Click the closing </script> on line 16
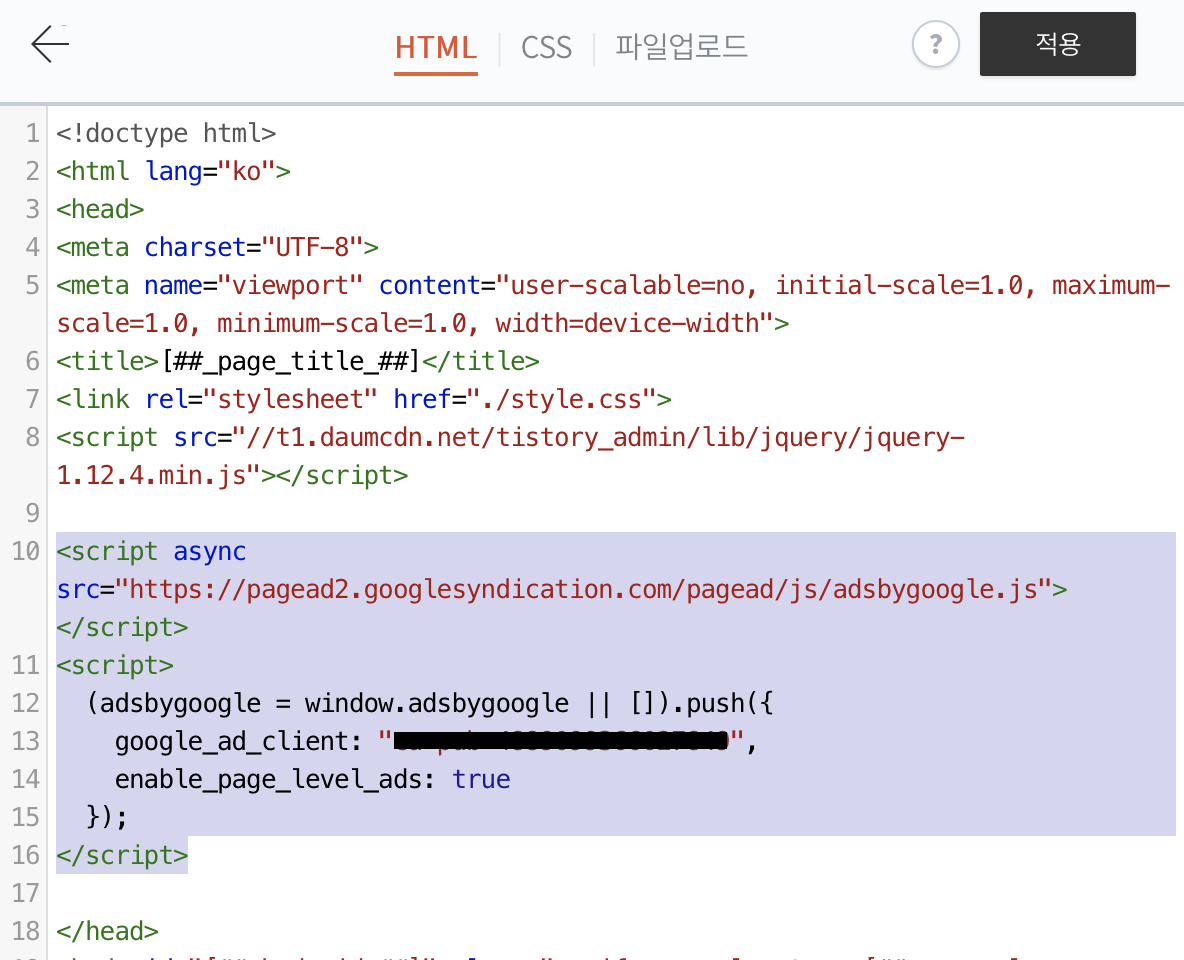Screen dimensions: 1184x960 [122, 855]
